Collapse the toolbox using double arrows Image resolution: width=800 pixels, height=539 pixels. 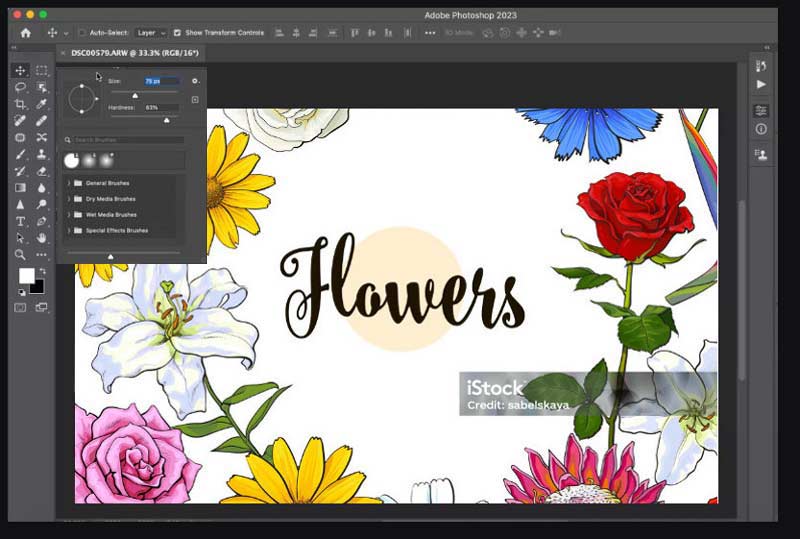tap(14, 47)
